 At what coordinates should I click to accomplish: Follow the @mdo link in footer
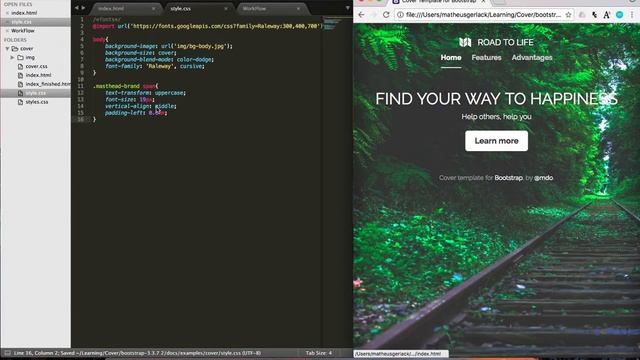pos(544,178)
